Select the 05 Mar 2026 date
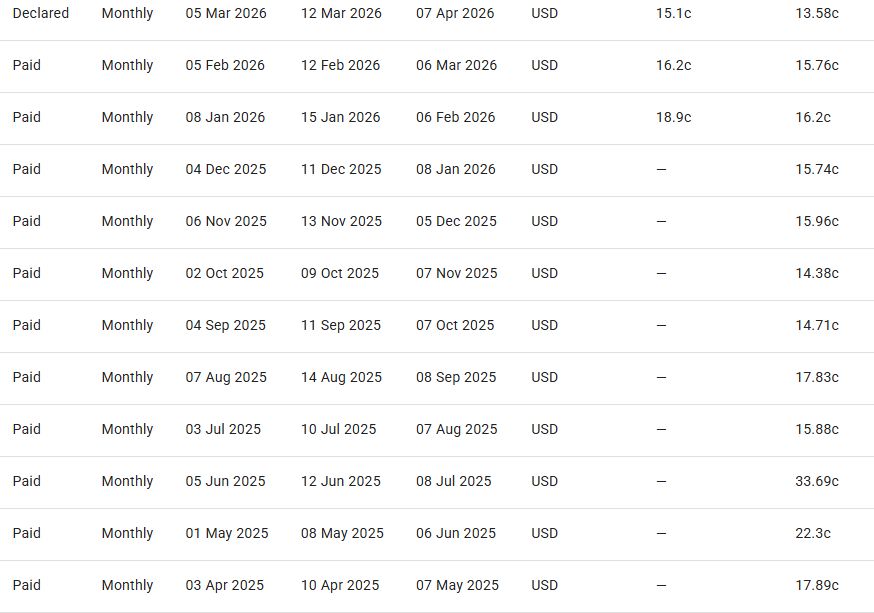The height and width of the screenshot is (613, 874). pos(226,14)
